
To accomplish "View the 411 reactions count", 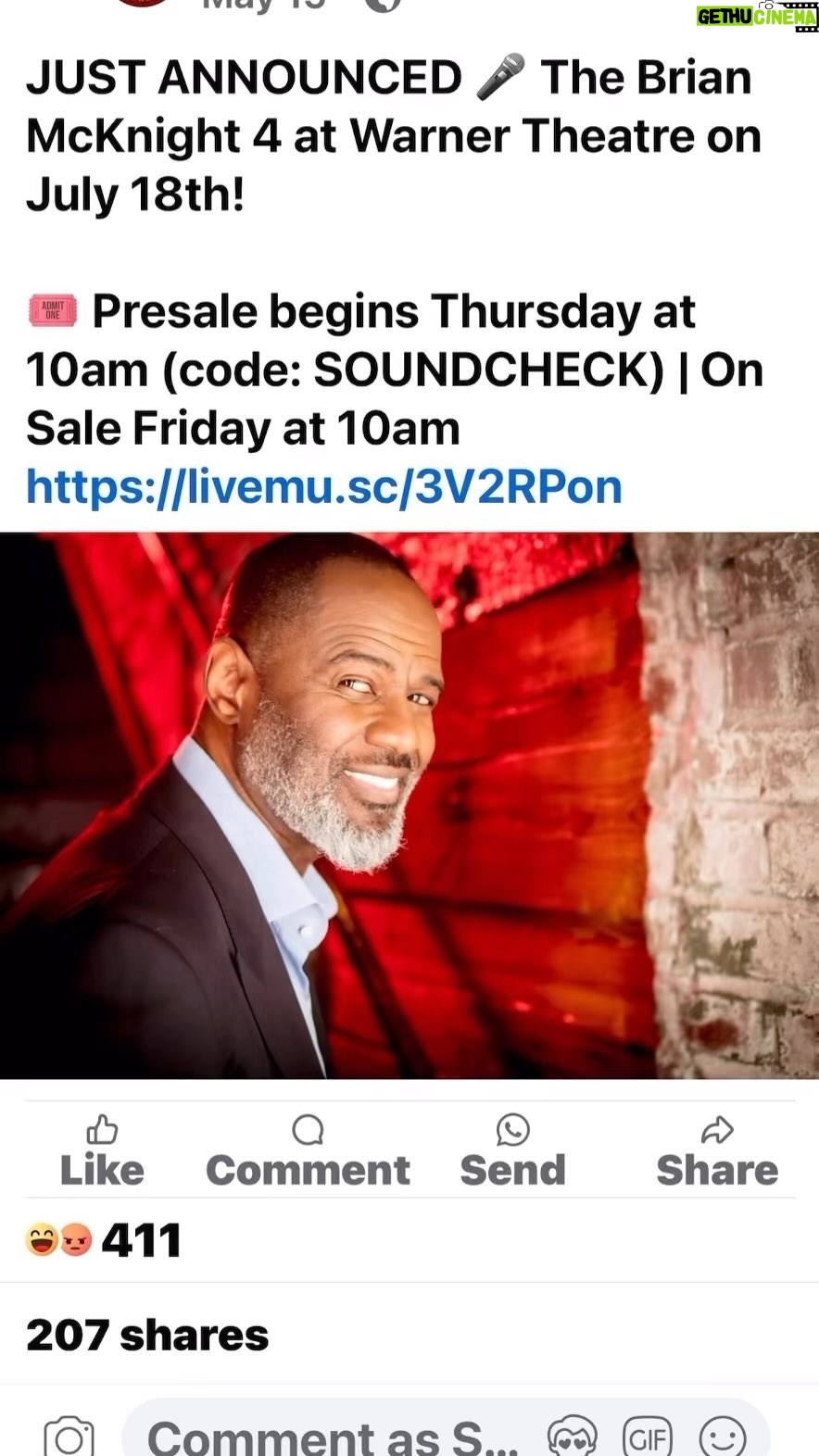I will pos(141,1240).
